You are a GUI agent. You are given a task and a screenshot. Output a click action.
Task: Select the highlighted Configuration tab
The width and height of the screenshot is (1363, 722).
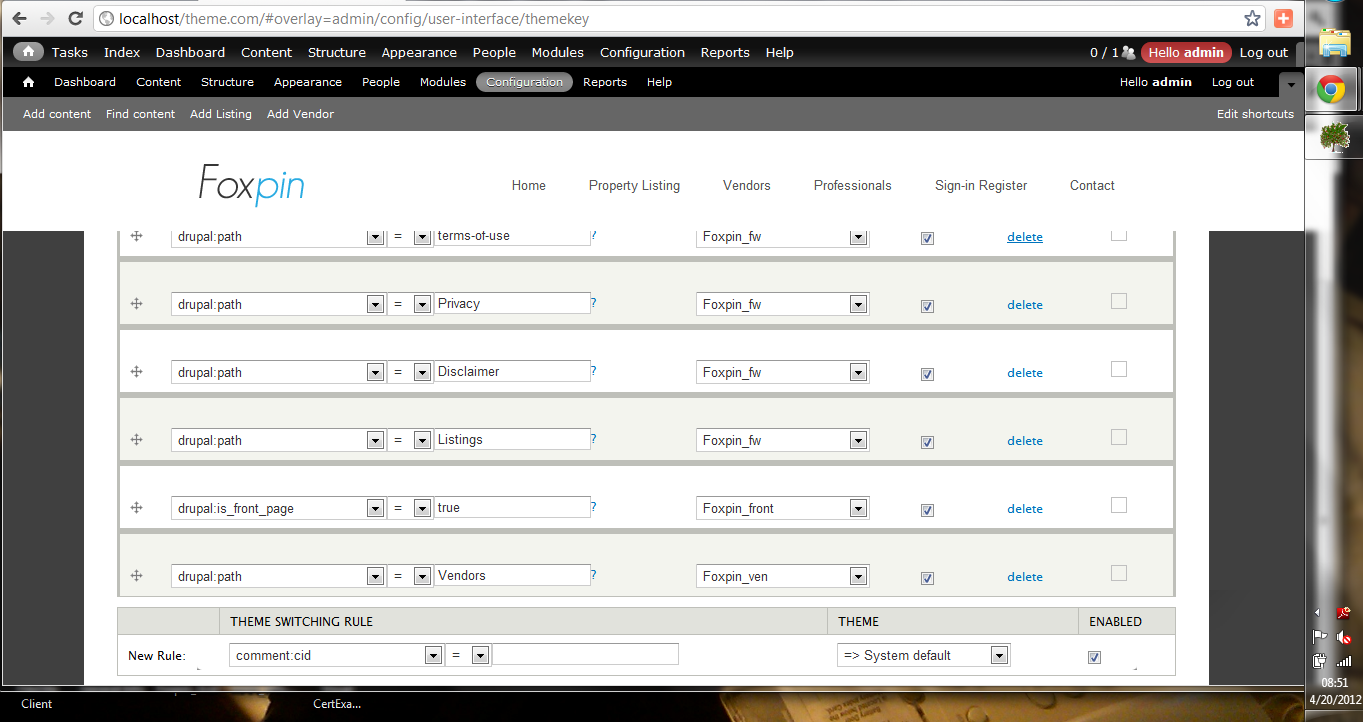[x=525, y=82]
